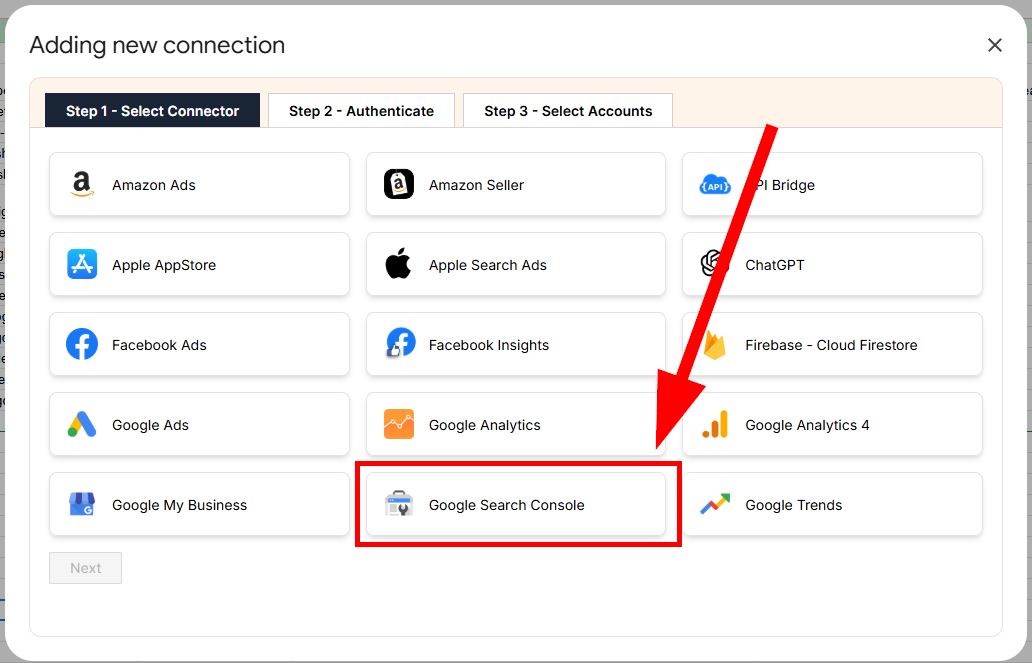Click the "Firebase - Cloud Firestore" label
1032x663 pixels.
tap(831, 345)
